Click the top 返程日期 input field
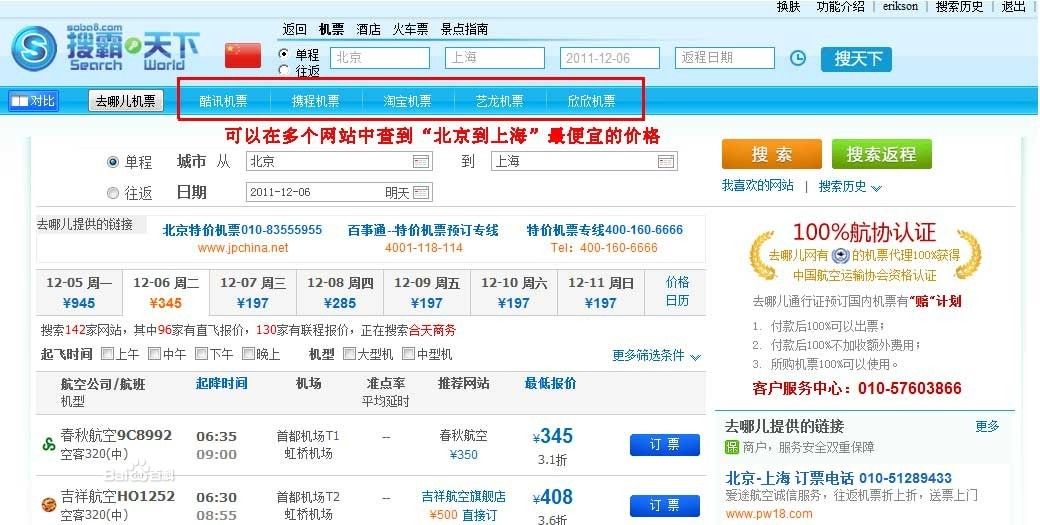 [x=724, y=58]
